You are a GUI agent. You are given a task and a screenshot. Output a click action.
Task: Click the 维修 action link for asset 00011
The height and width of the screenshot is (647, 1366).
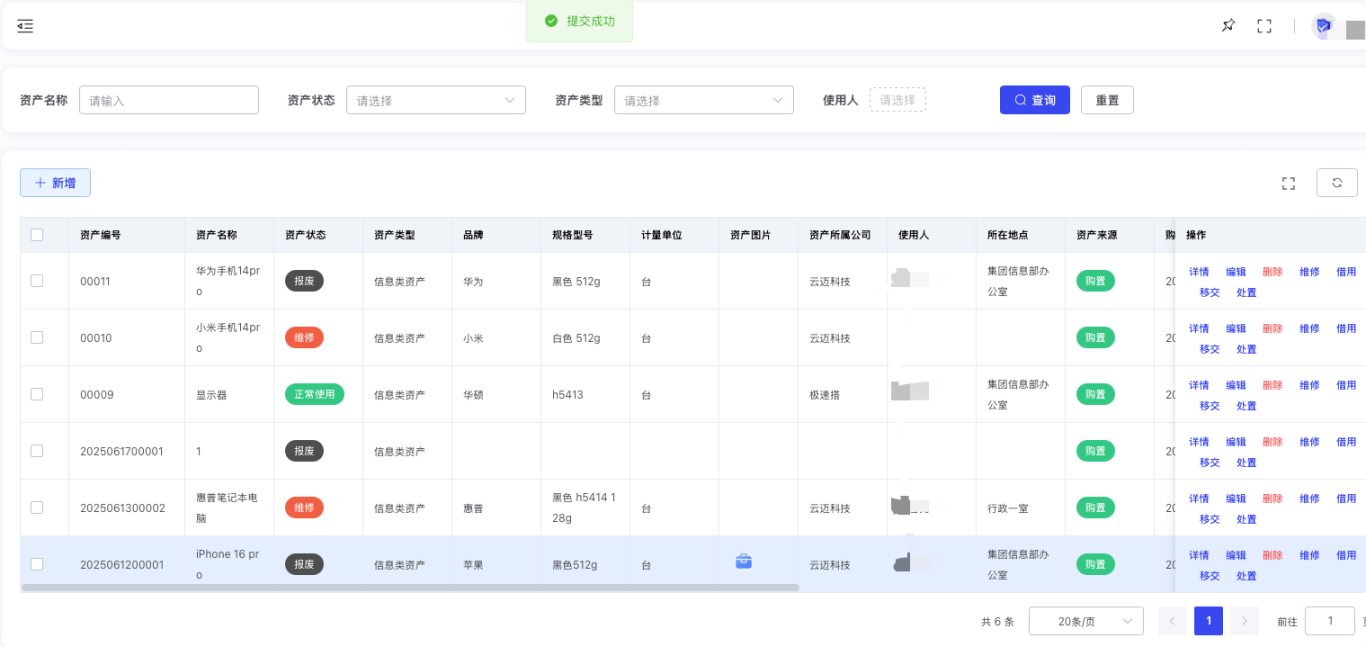(1309, 272)
